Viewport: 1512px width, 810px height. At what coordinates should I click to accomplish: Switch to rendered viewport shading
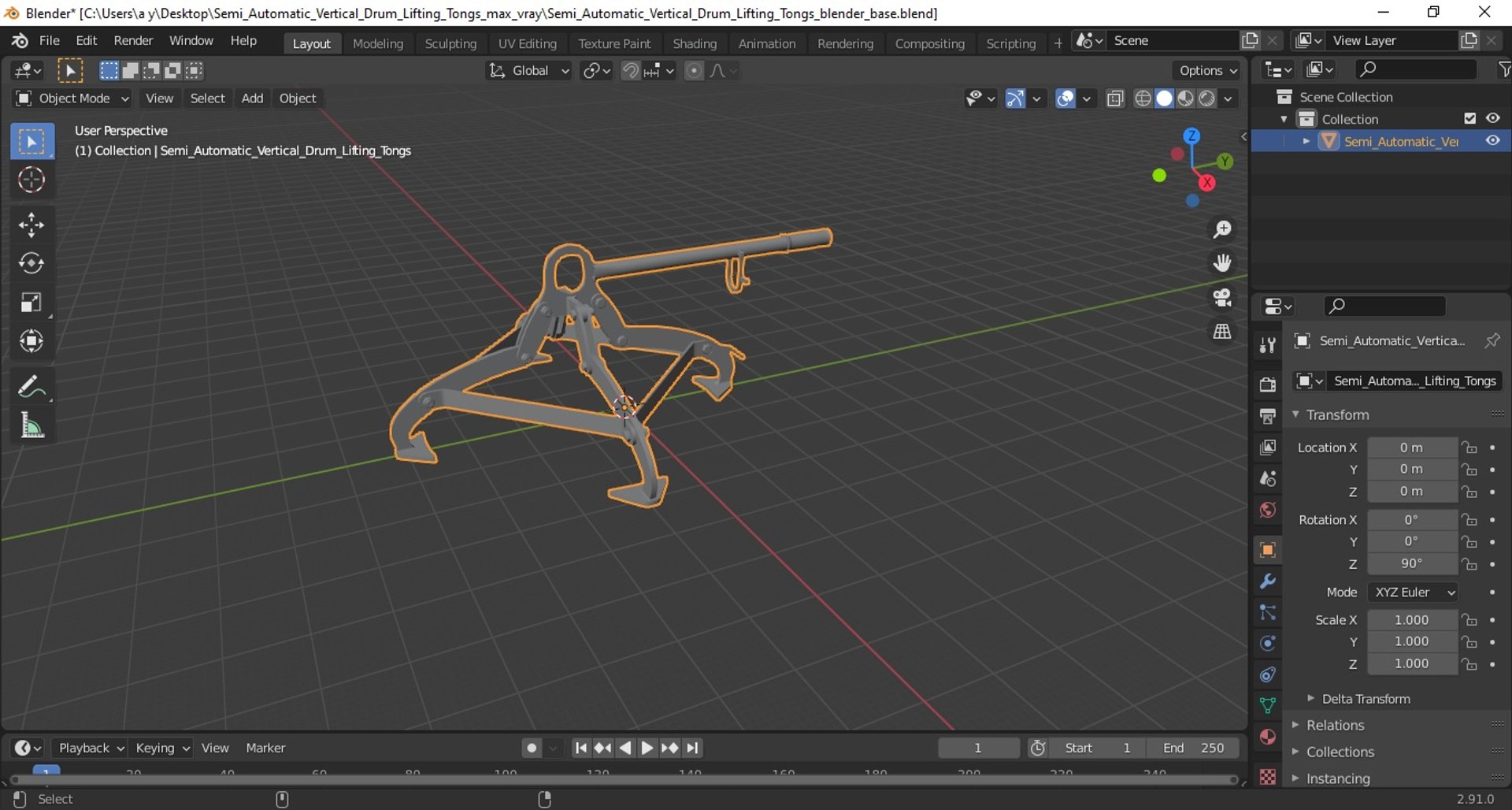(x=1206, y=98)
